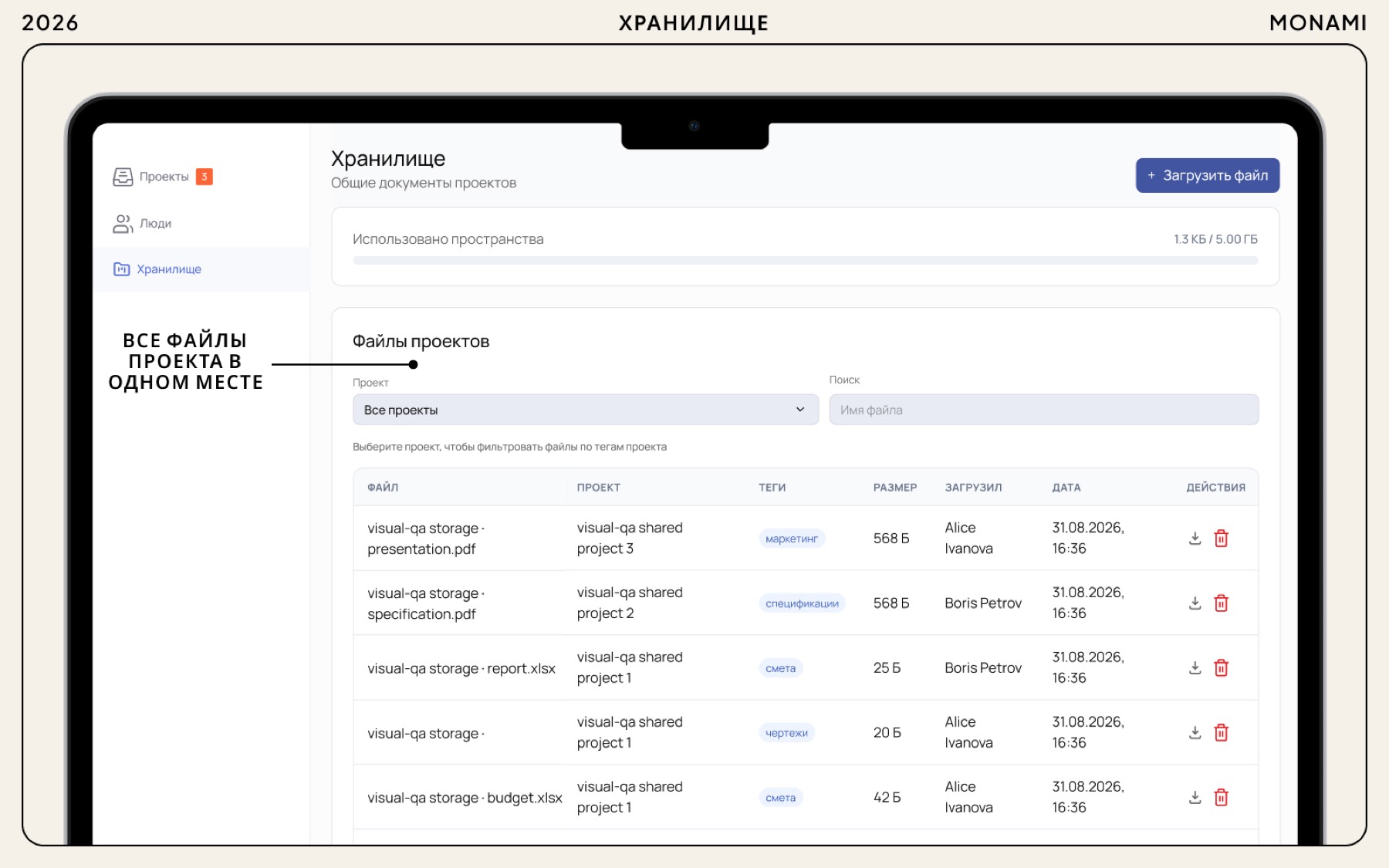Click the РАЗМЕР column header

coord(895,488)
